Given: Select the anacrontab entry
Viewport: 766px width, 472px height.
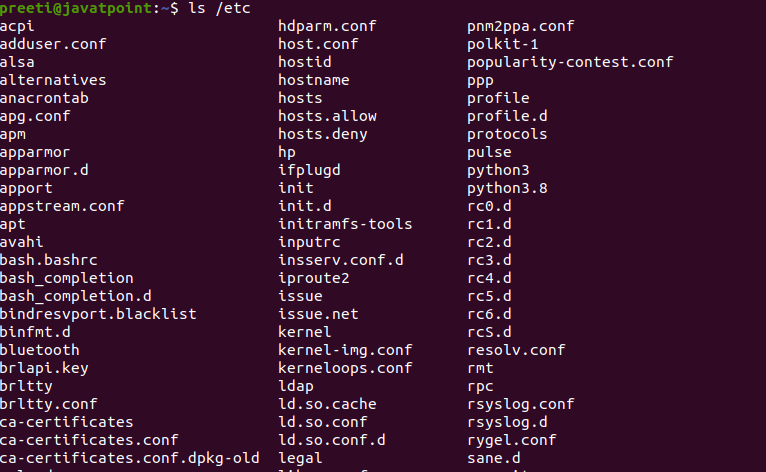Looking at the screenshot, I should [44, 98].
